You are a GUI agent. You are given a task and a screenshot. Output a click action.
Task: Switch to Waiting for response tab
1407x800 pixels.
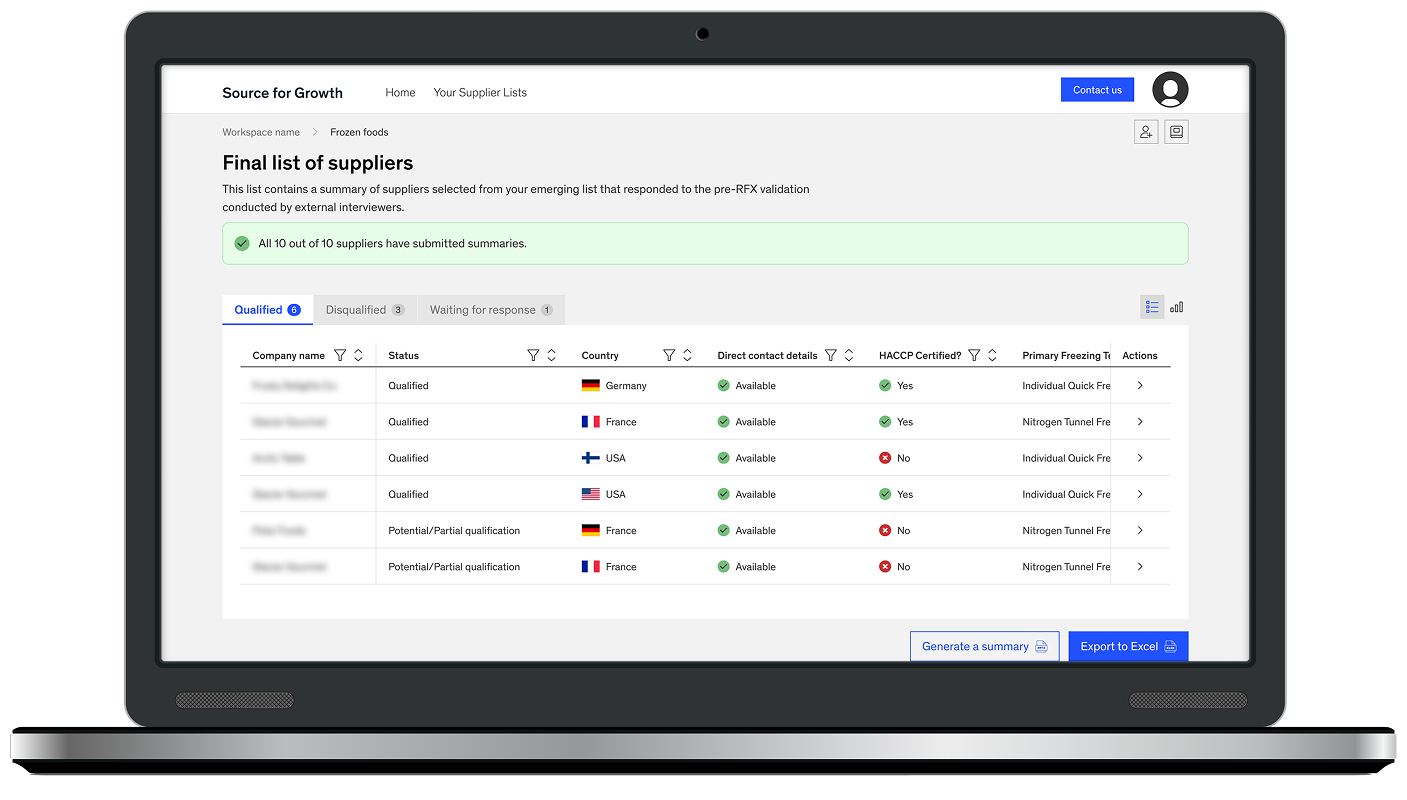coord(490,310)
